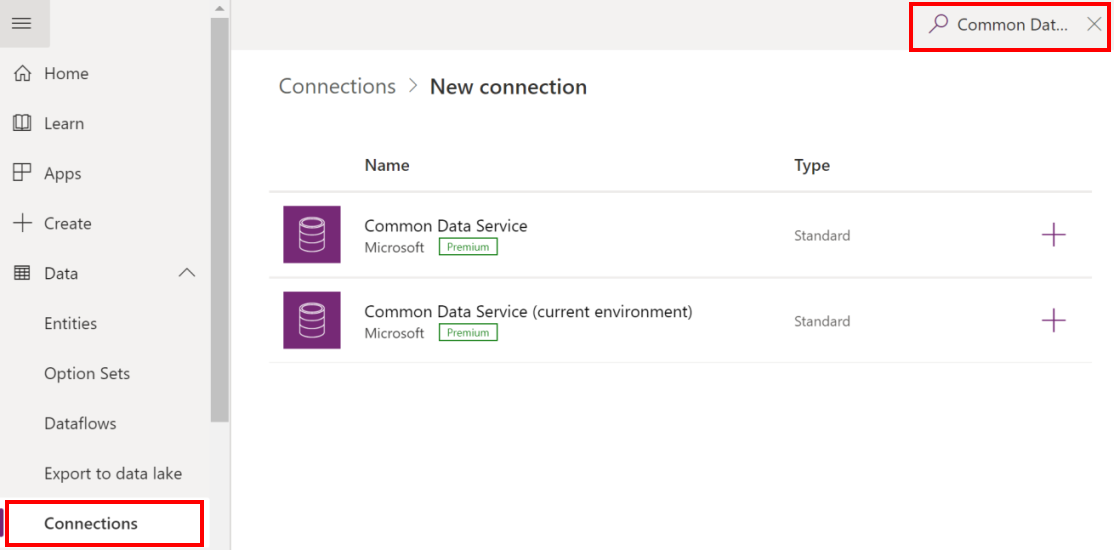Collapse the Data section chevron
The image size is (1114, 550).
point(187,273)
